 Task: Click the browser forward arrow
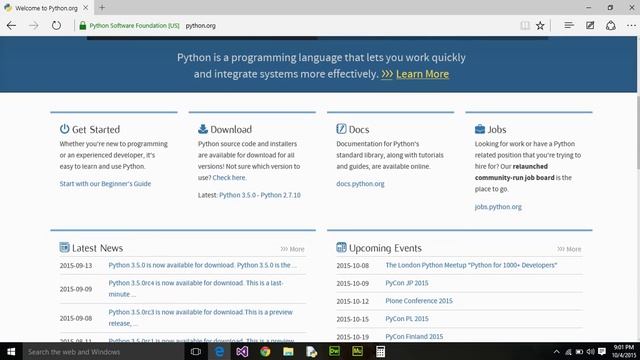[34, 26]
